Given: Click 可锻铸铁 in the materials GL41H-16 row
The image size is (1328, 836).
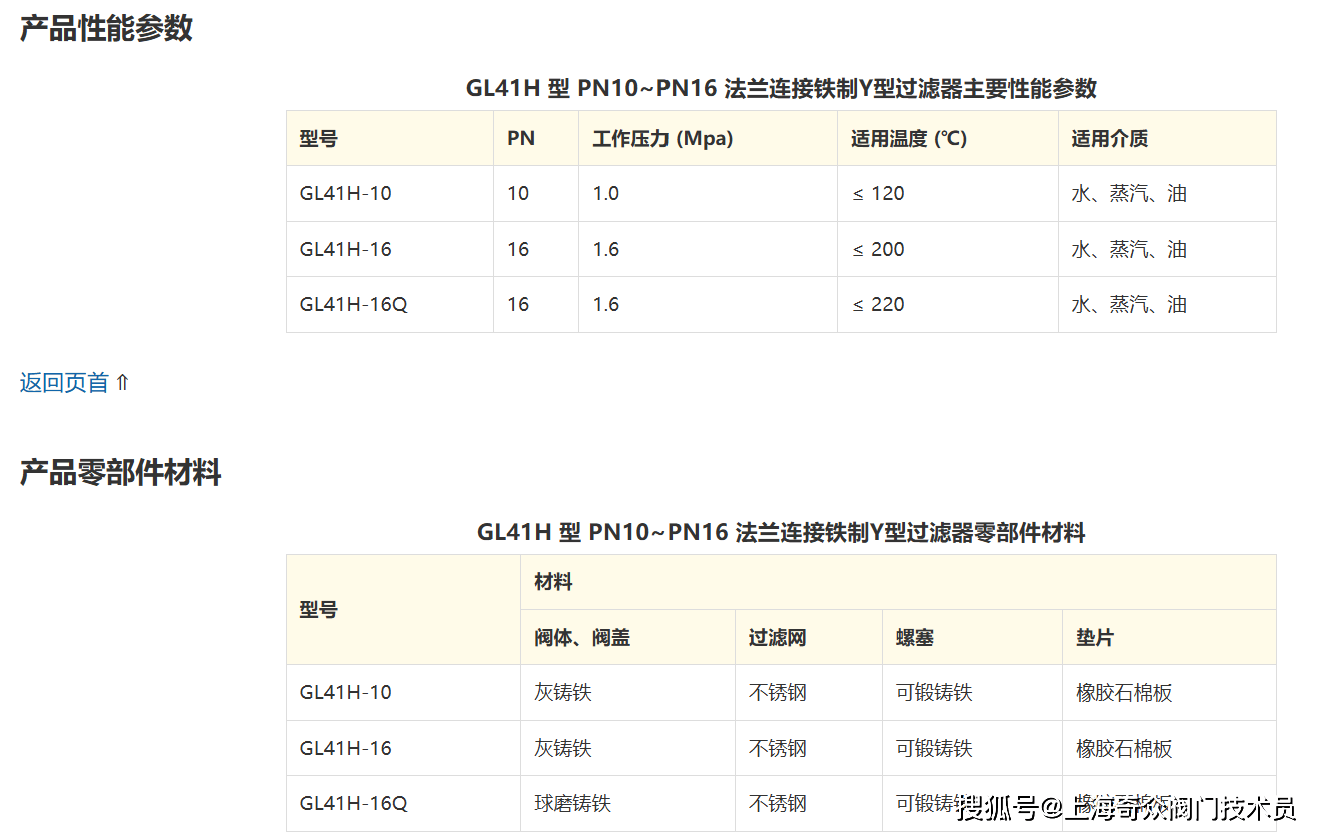Looking at the screenshot, I should click(934, 748).
